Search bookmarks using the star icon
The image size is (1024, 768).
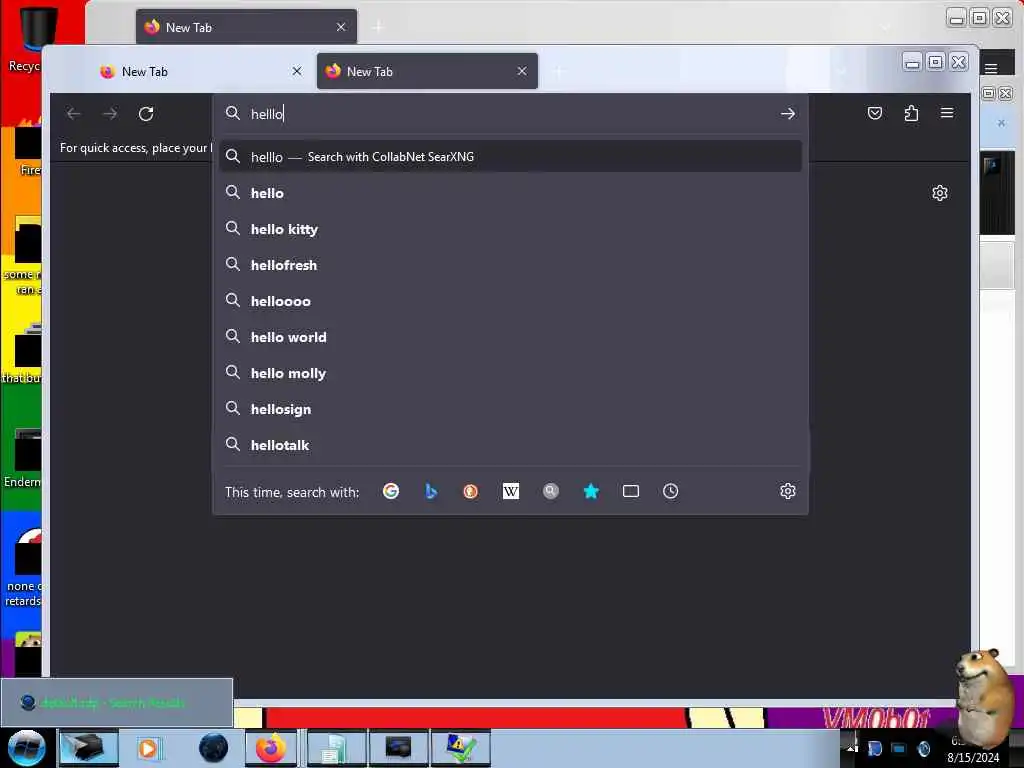(x=591, y=491)
